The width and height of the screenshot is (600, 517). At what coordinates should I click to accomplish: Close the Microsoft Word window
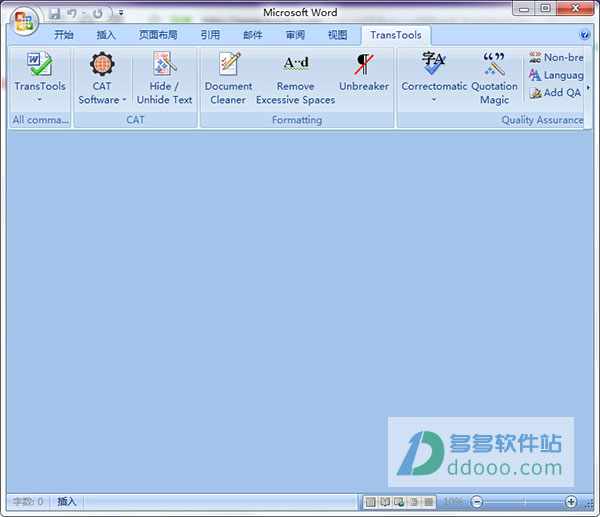575,8
